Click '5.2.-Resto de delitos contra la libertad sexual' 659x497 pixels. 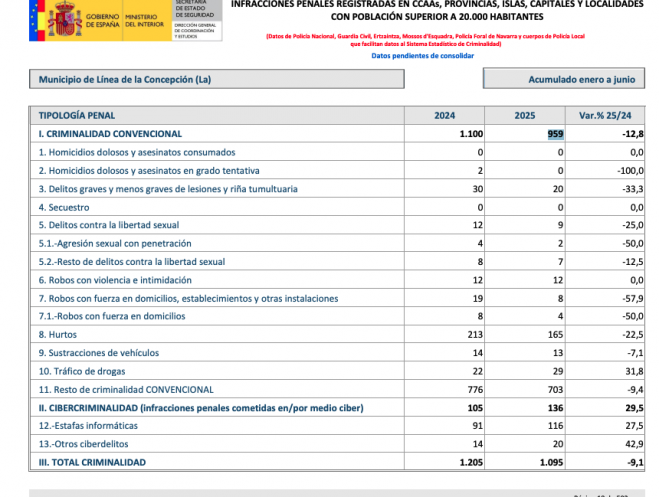[x=132, y=262]
